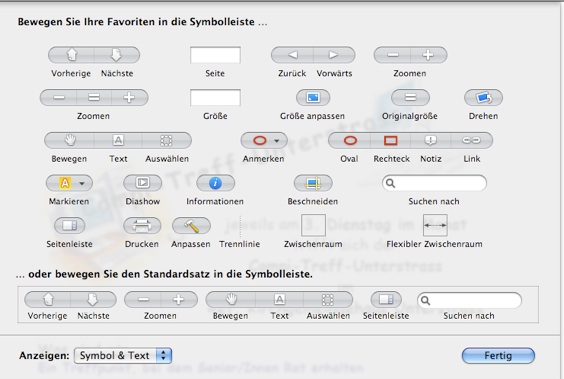Screen dimensions: 564x379
Task: Open the Informationen info icon
Action: tap(215, 183)
